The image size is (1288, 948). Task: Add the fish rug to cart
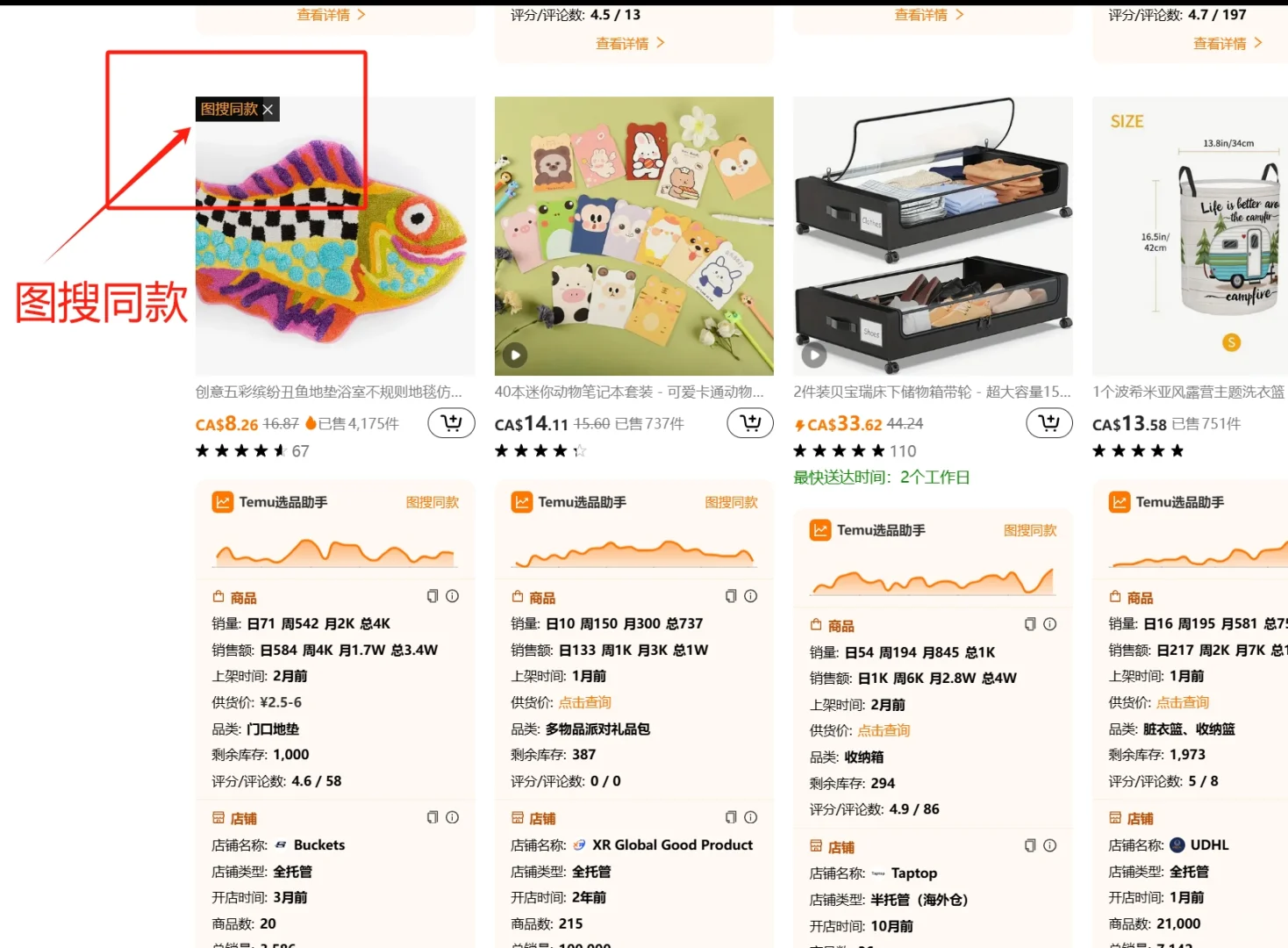coord(451,423)
